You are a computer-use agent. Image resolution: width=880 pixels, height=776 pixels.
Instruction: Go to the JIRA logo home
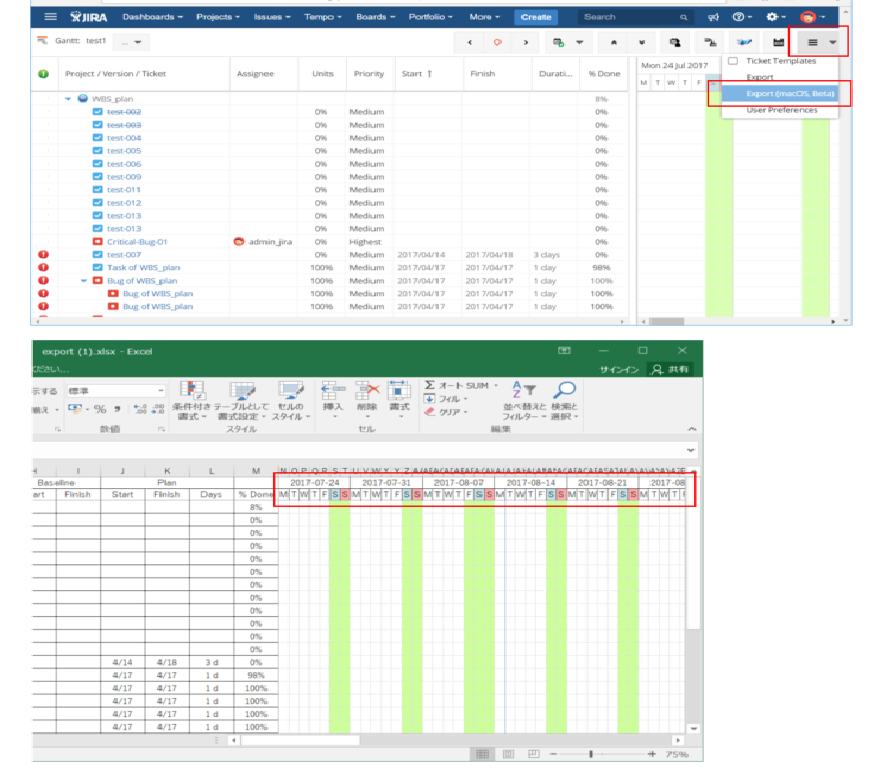(89, 17)
